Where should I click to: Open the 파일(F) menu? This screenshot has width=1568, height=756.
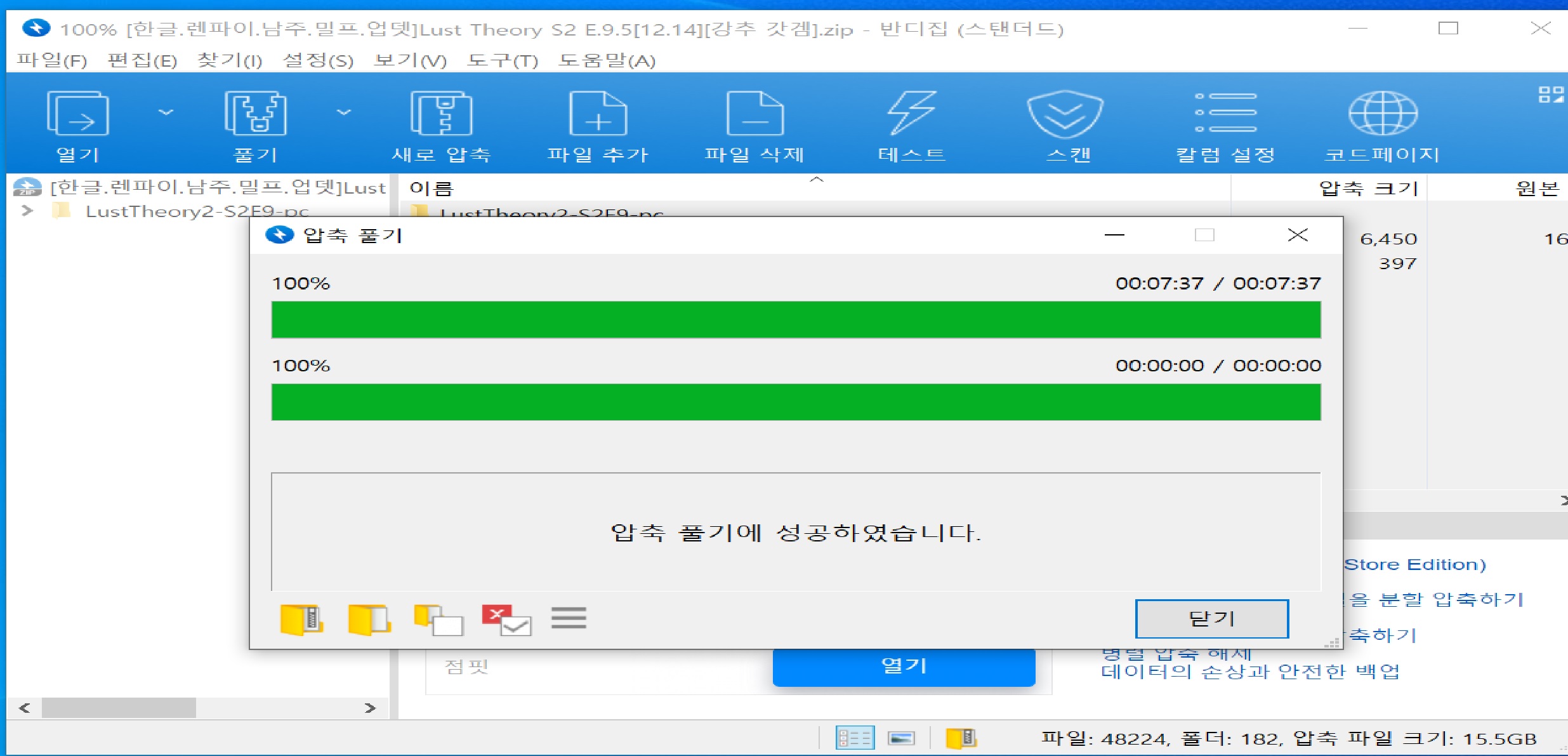coord(51,61)
